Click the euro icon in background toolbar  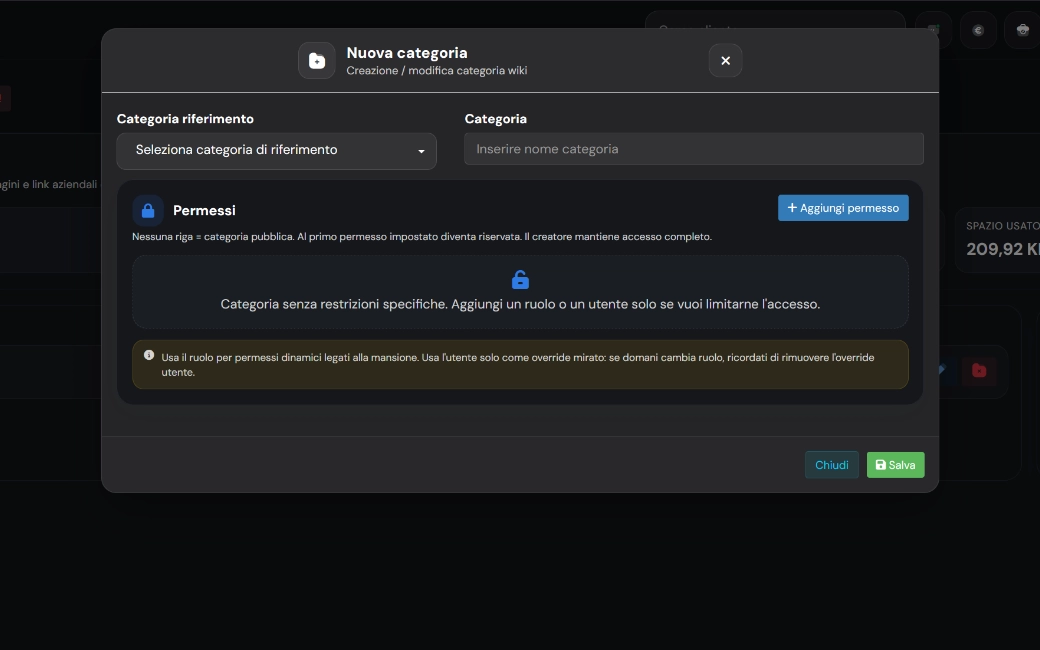point(978,30)
